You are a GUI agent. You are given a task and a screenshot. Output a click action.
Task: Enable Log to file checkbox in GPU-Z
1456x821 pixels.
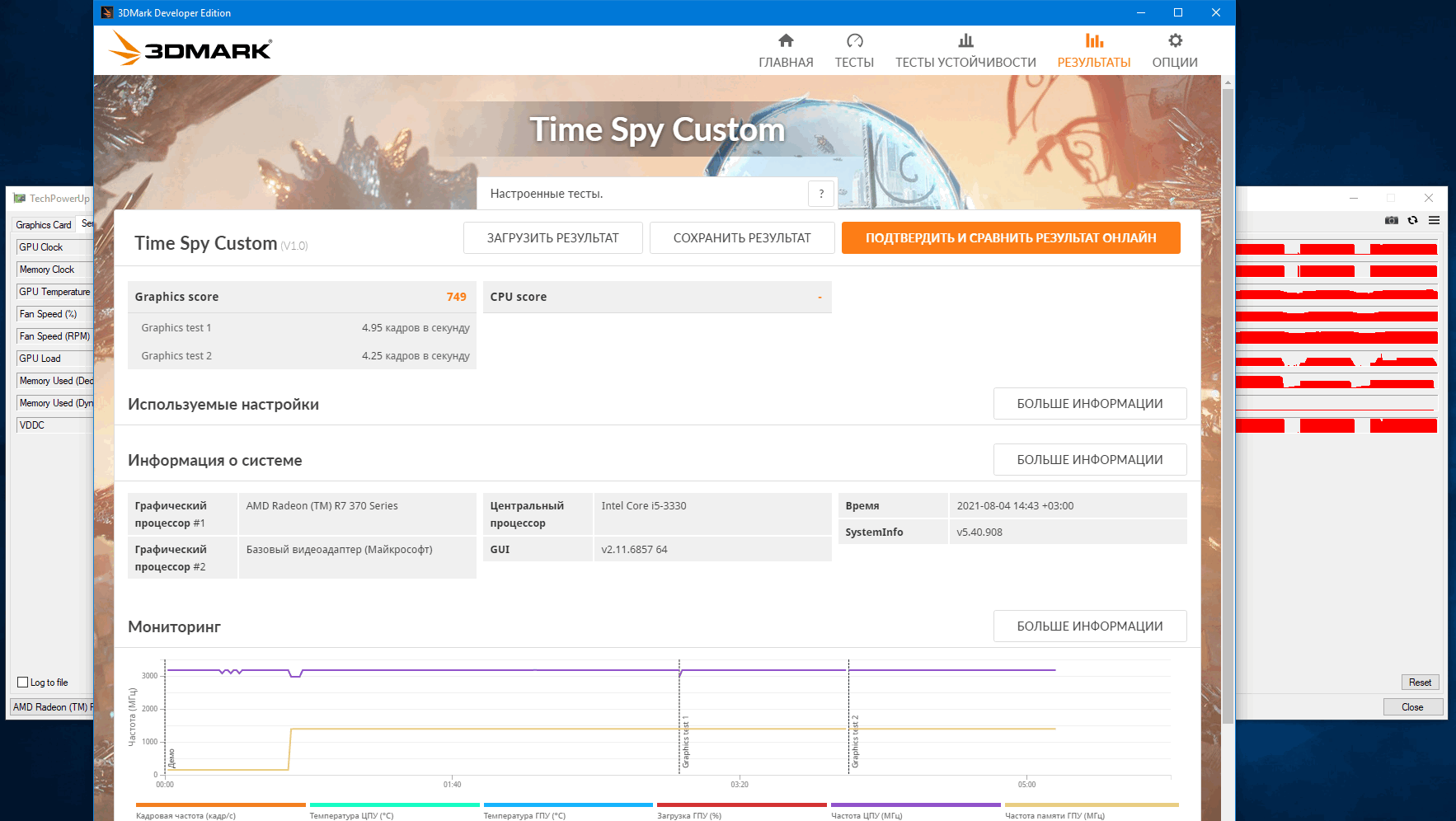23,683
